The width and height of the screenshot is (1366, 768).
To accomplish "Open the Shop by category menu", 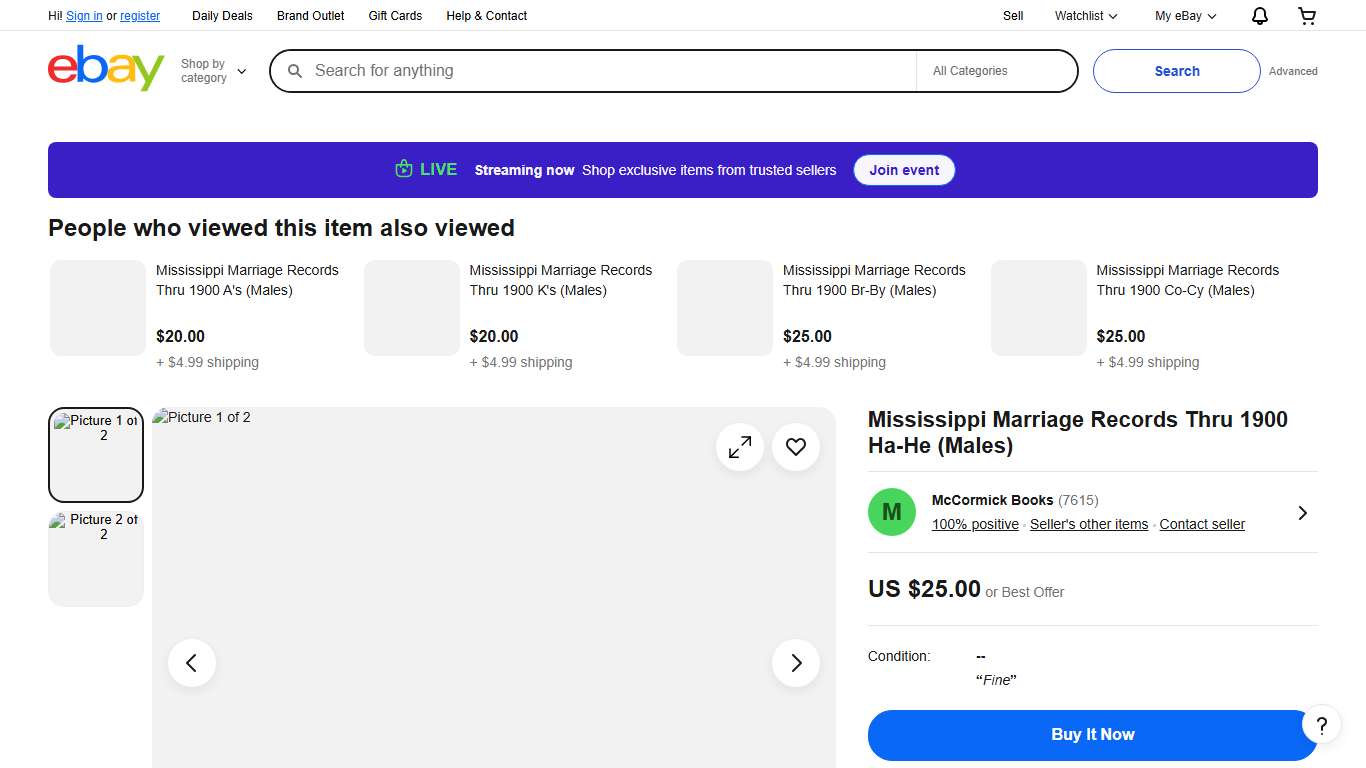I will [x=211, y=68].
